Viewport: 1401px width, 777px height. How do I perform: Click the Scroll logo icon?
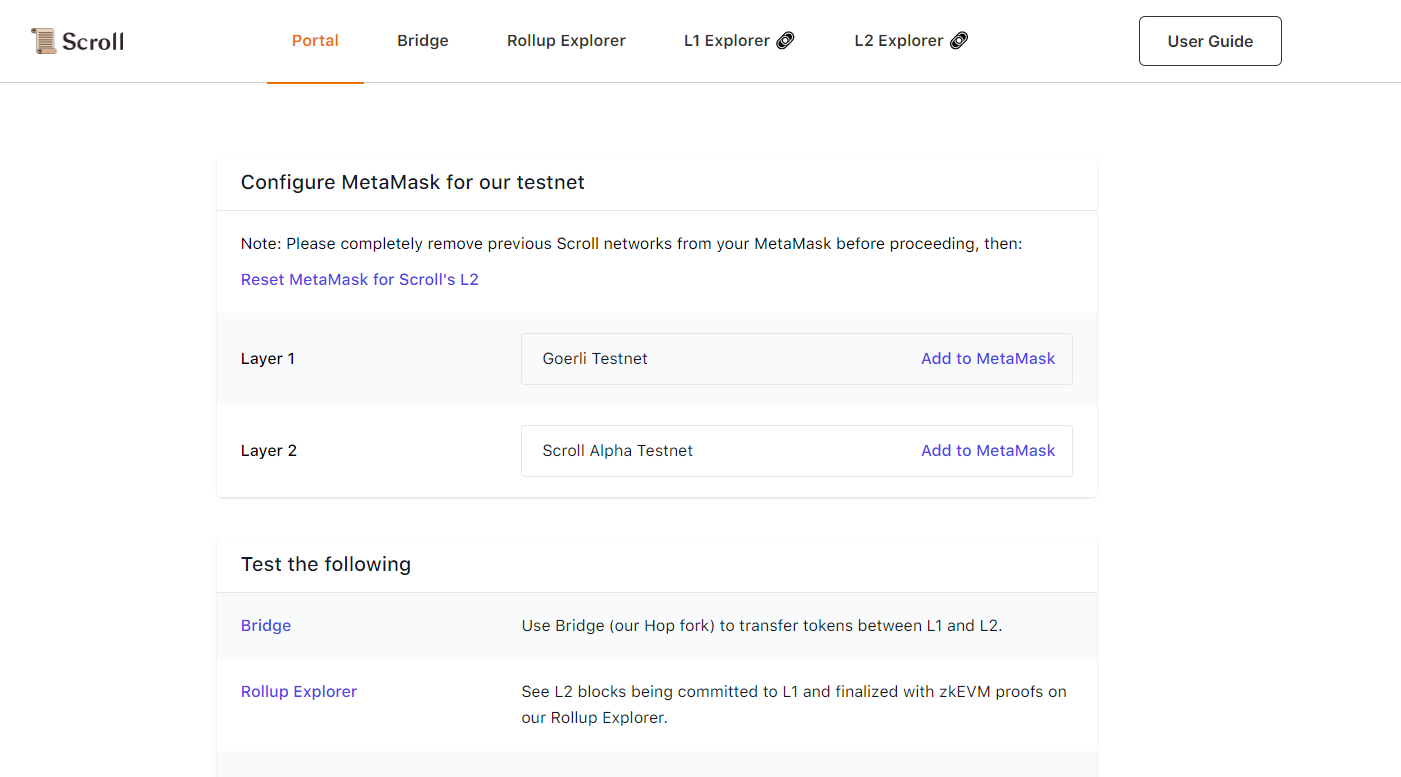[x=43, y=41]
